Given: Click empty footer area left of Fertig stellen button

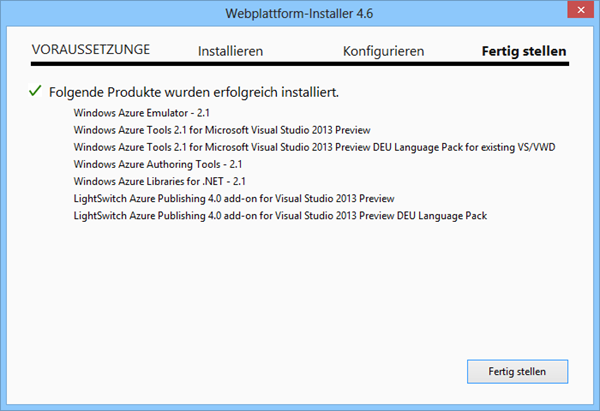Looking at the screenshot, I should pyautogui.click(x=250, y=371).
